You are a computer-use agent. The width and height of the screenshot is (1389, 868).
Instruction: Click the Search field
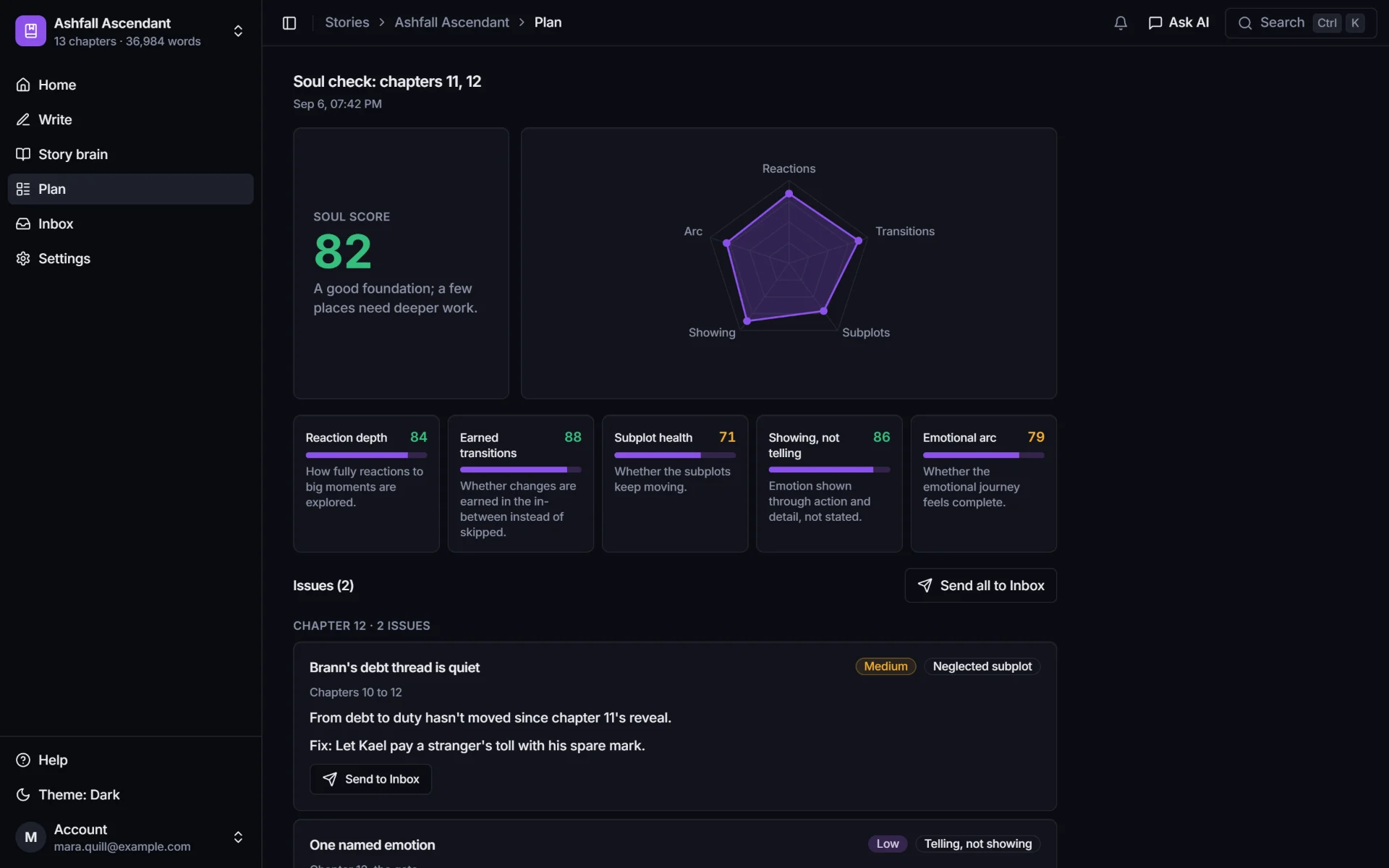1300,23
